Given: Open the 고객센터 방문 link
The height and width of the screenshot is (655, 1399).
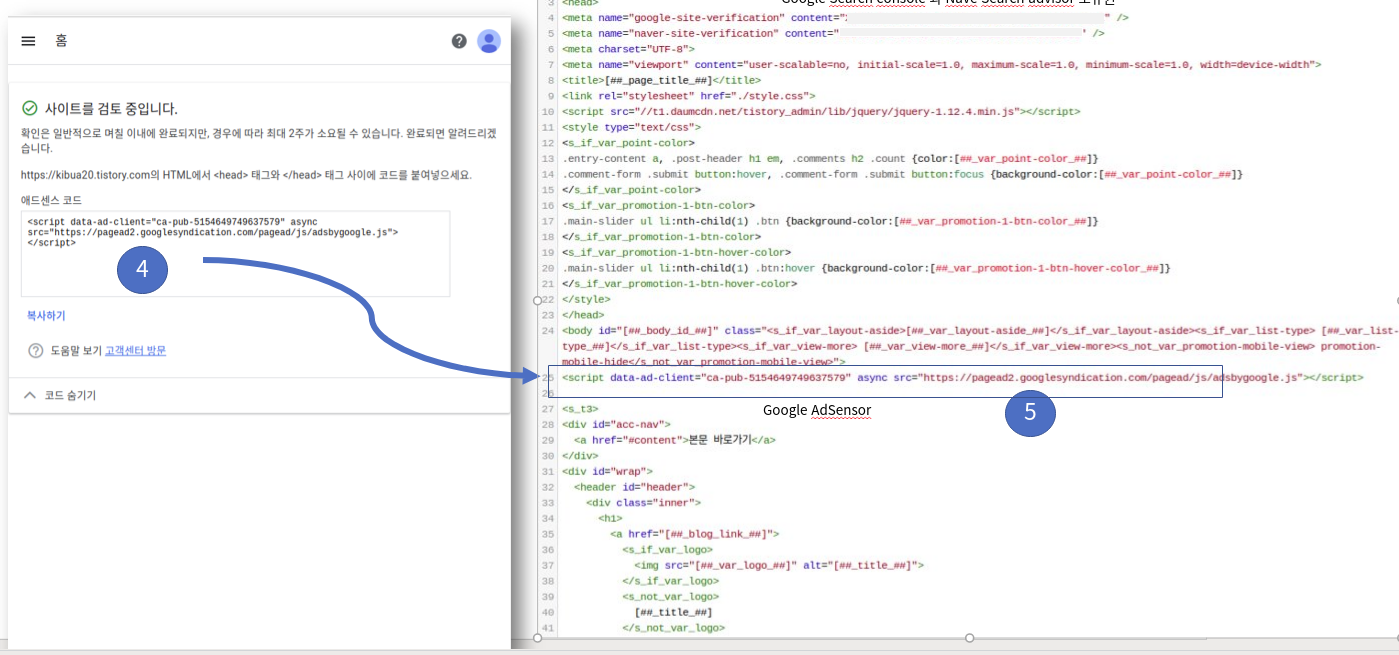Looking at the screenshot, I should point(136,351).
